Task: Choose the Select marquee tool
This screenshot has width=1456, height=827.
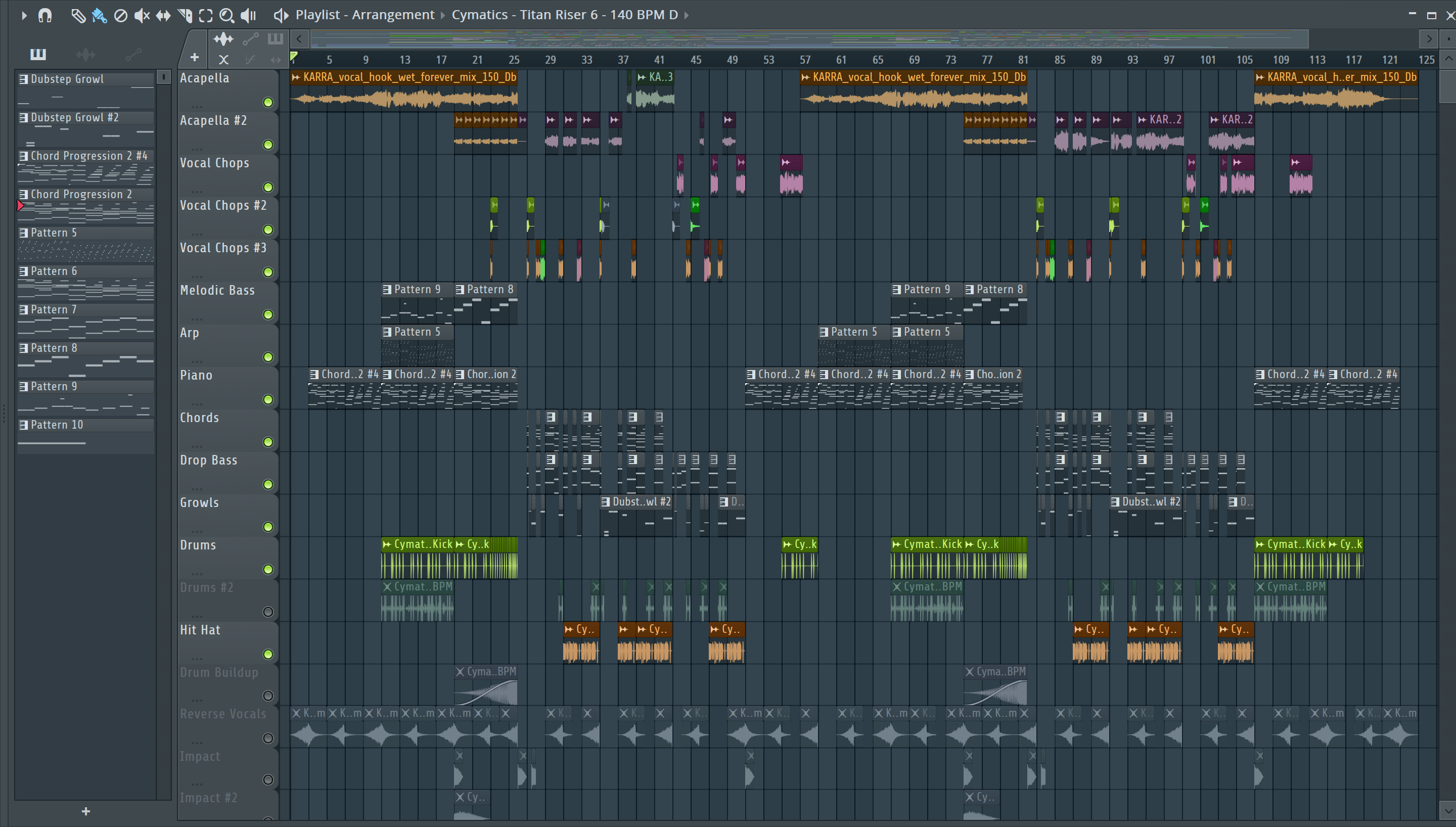Action: pos(206,15)
